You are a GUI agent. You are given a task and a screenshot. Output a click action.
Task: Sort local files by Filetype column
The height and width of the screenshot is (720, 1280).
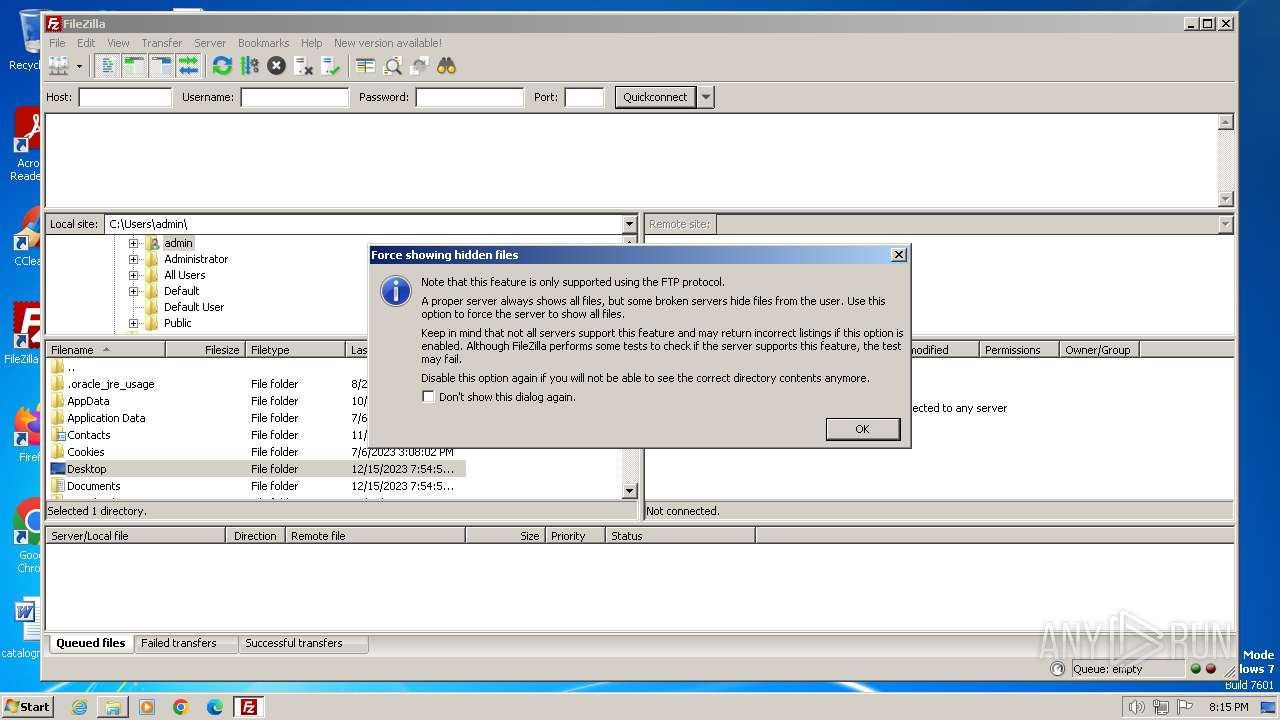[x=295, y=350]
